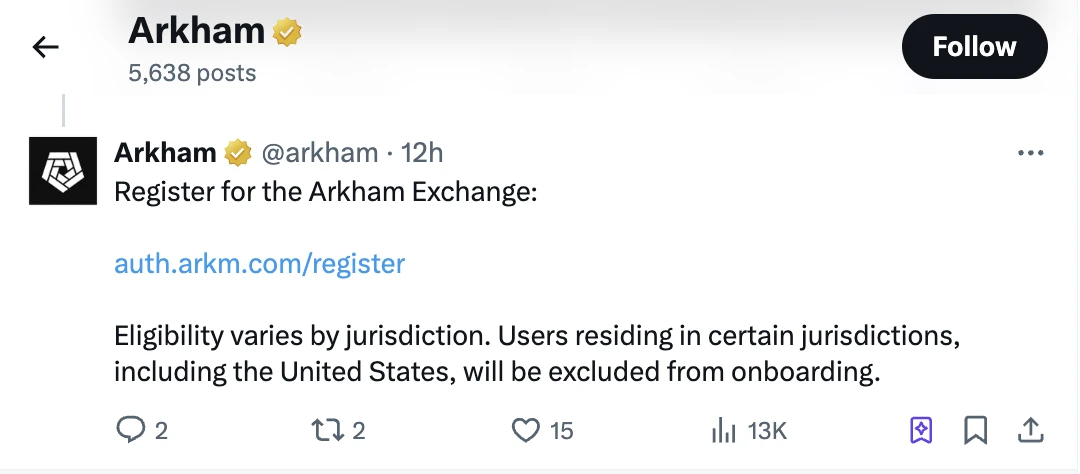Open the Arkham profile avatar

[x=64, y=170]
